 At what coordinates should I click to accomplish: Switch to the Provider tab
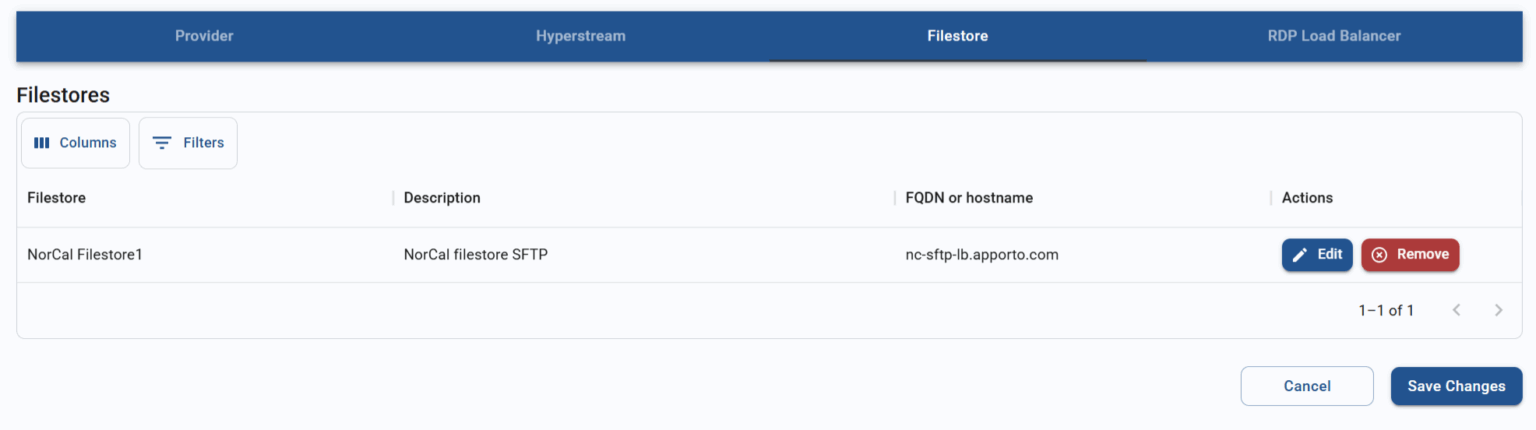(204, 36)
